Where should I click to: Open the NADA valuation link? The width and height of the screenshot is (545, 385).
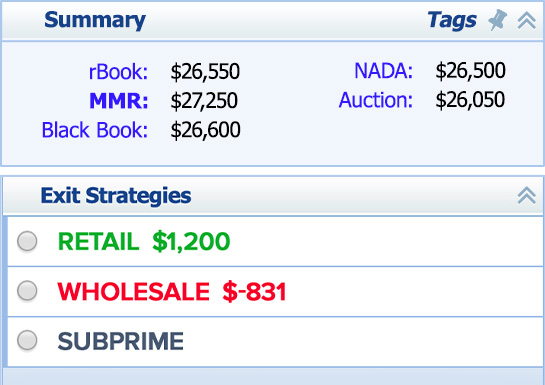[x=383, y=71]
